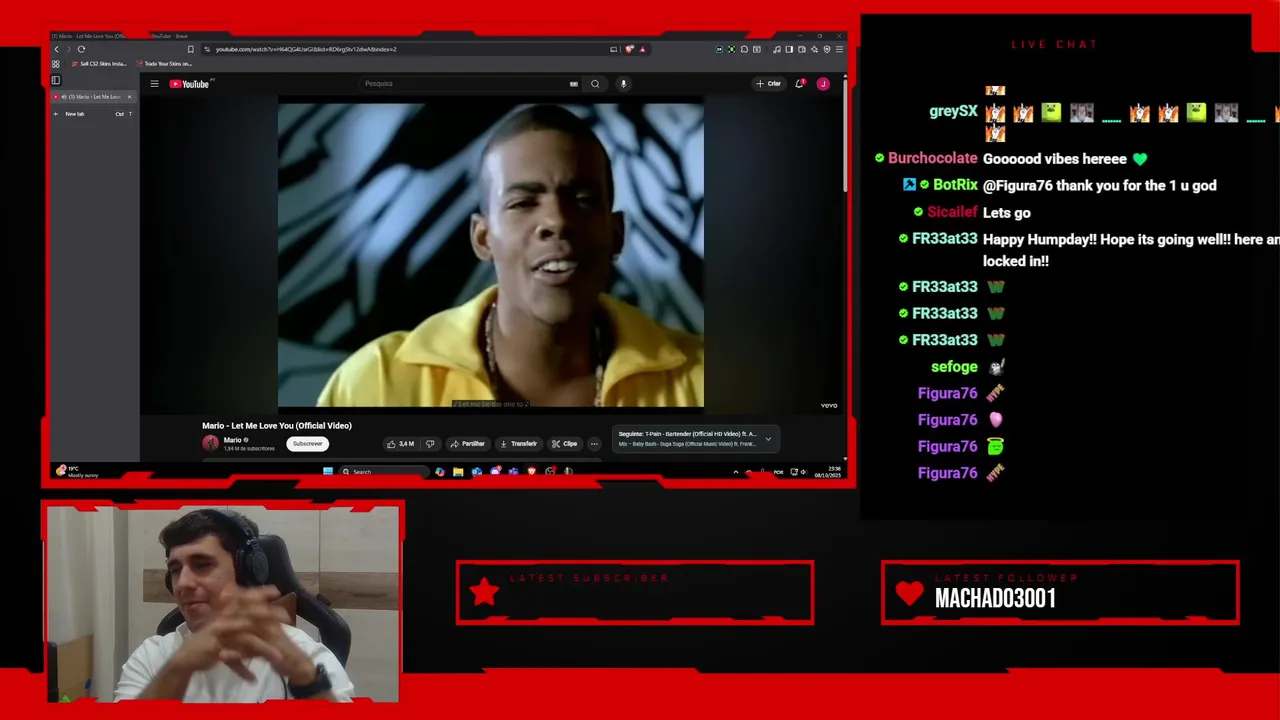1280x720 pixels.
Task: Click the video title Let Me Love You
Action: 277,426
